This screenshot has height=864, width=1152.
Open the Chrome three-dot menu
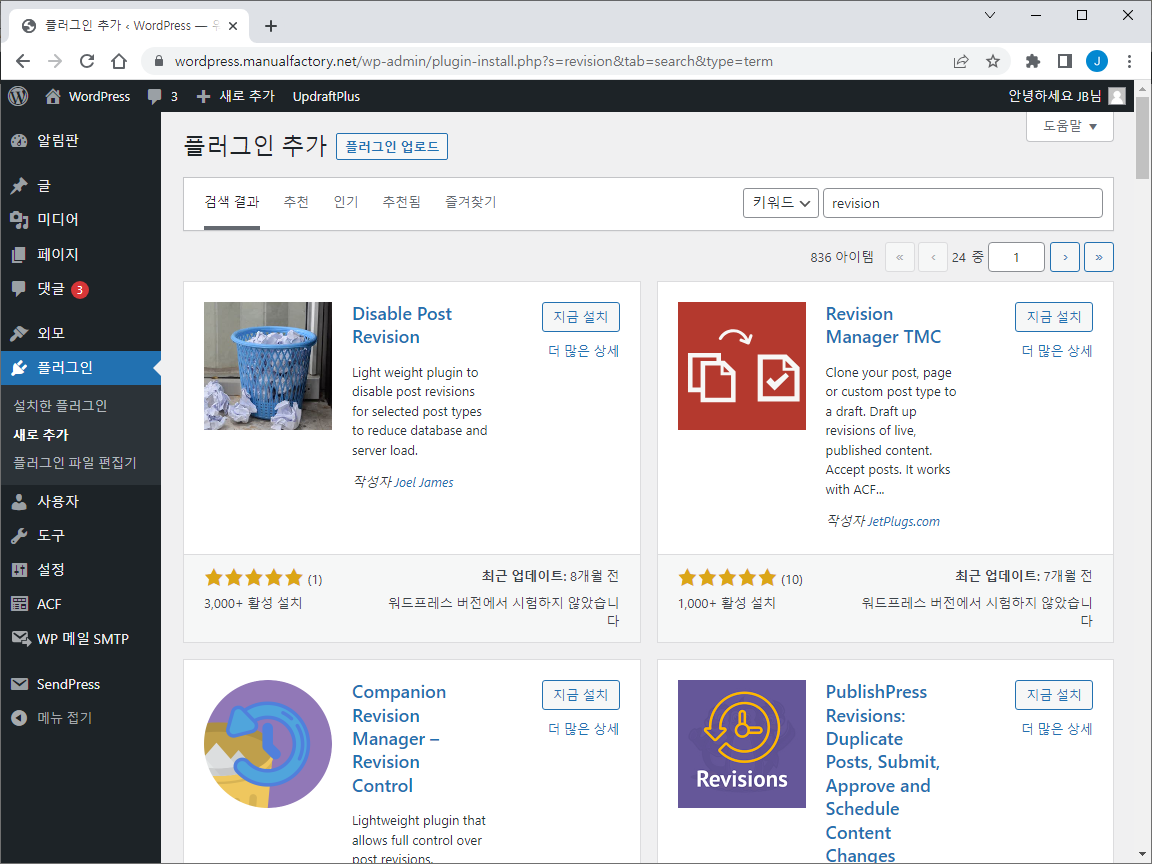coord(1129,61)
